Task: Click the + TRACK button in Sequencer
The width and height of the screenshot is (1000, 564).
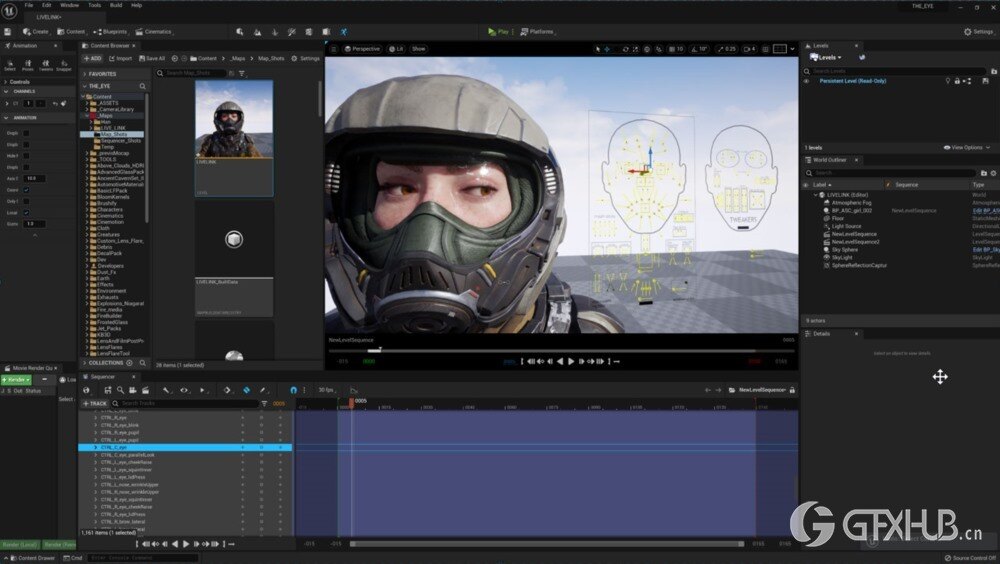Action: [94, 403]
